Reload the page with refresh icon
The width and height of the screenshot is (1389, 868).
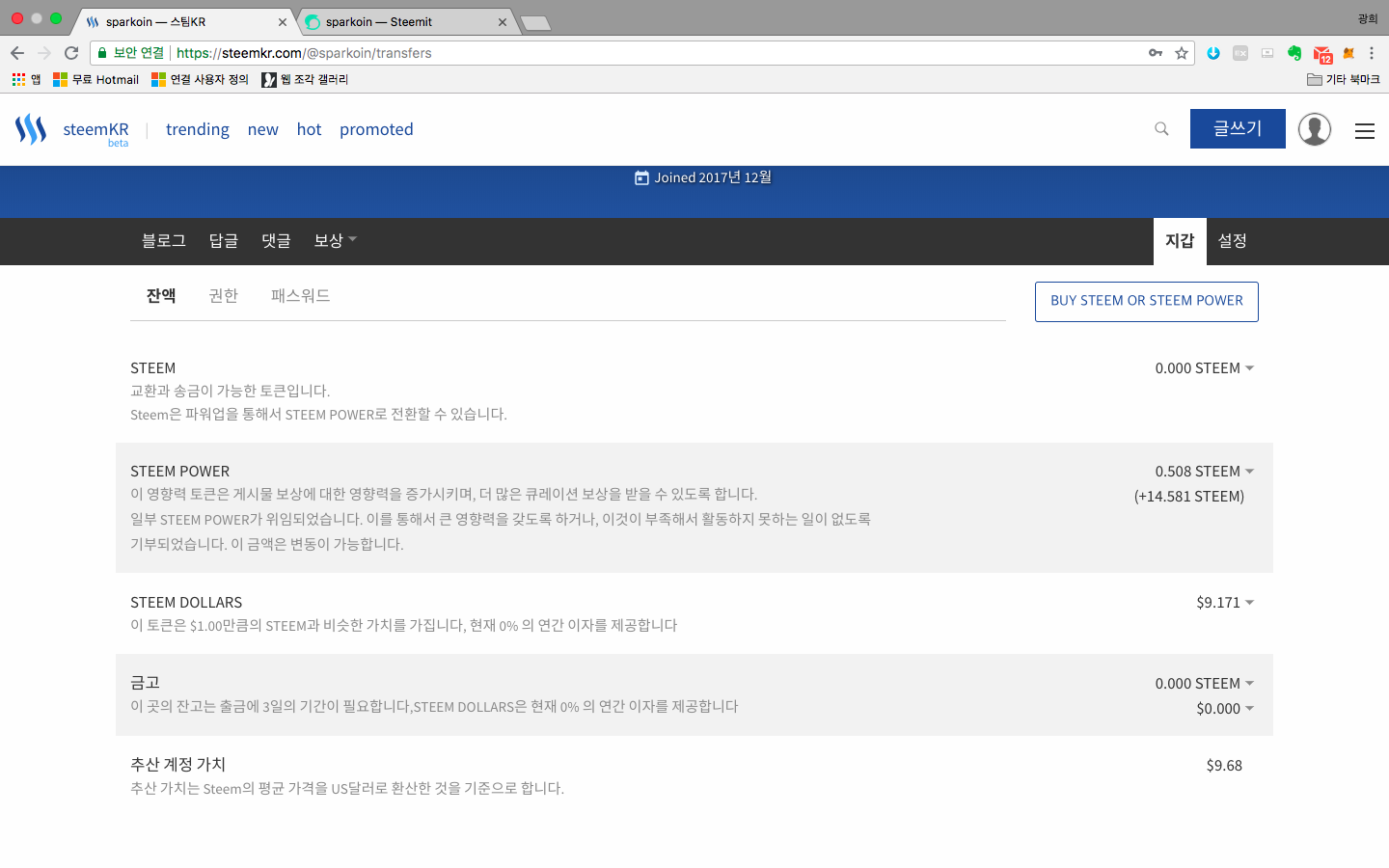pyautogui.click(x=71, y=53)
